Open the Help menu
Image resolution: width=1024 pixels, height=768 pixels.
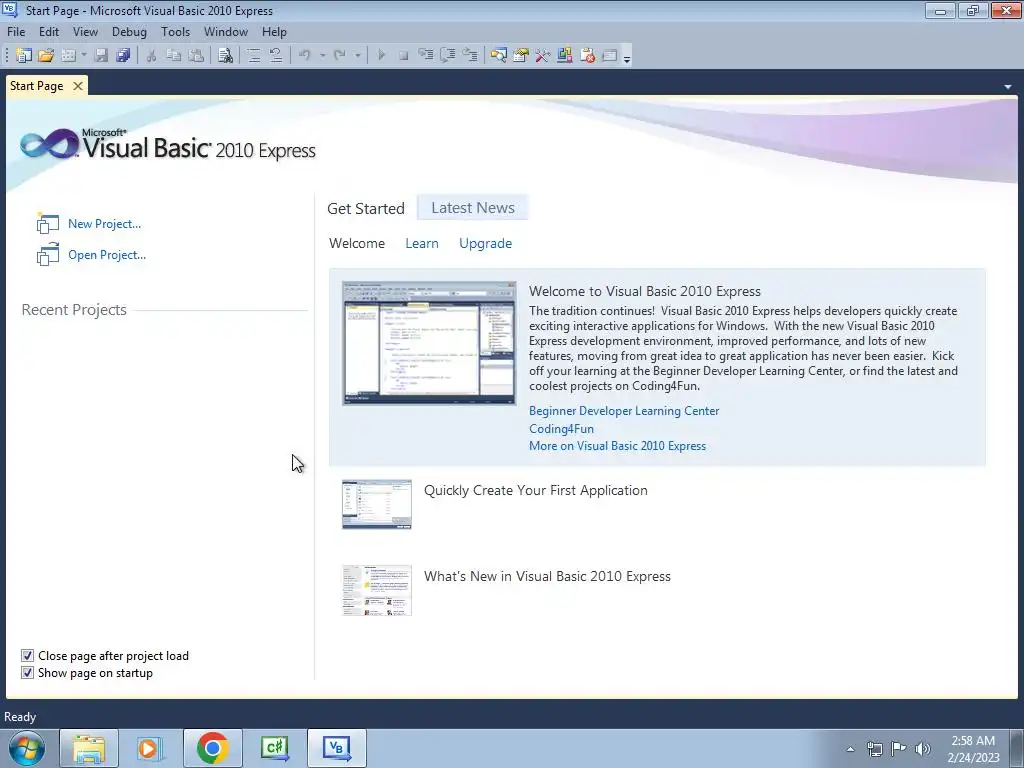274,31
